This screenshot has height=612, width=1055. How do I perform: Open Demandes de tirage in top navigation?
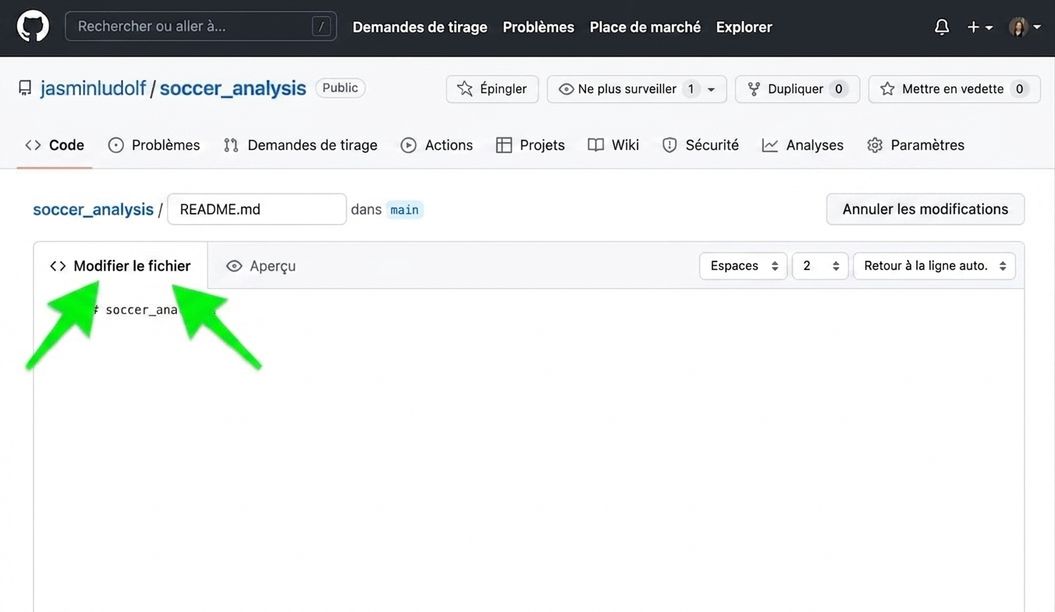click(x=420, y=27)
